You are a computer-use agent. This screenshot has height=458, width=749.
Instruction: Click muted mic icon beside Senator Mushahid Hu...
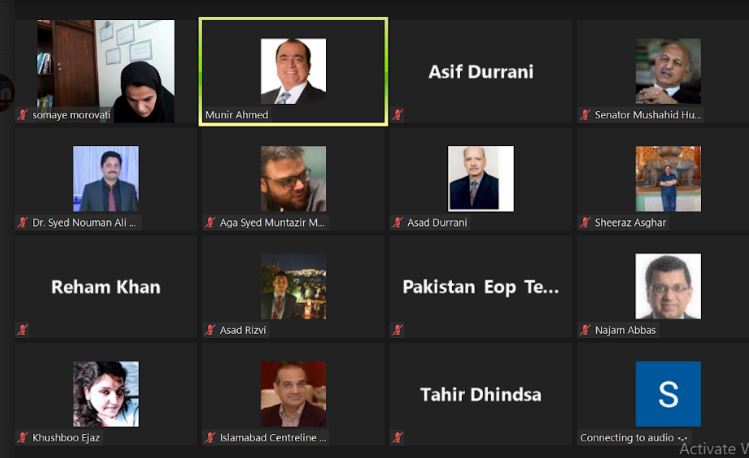[x=585, y=115]
